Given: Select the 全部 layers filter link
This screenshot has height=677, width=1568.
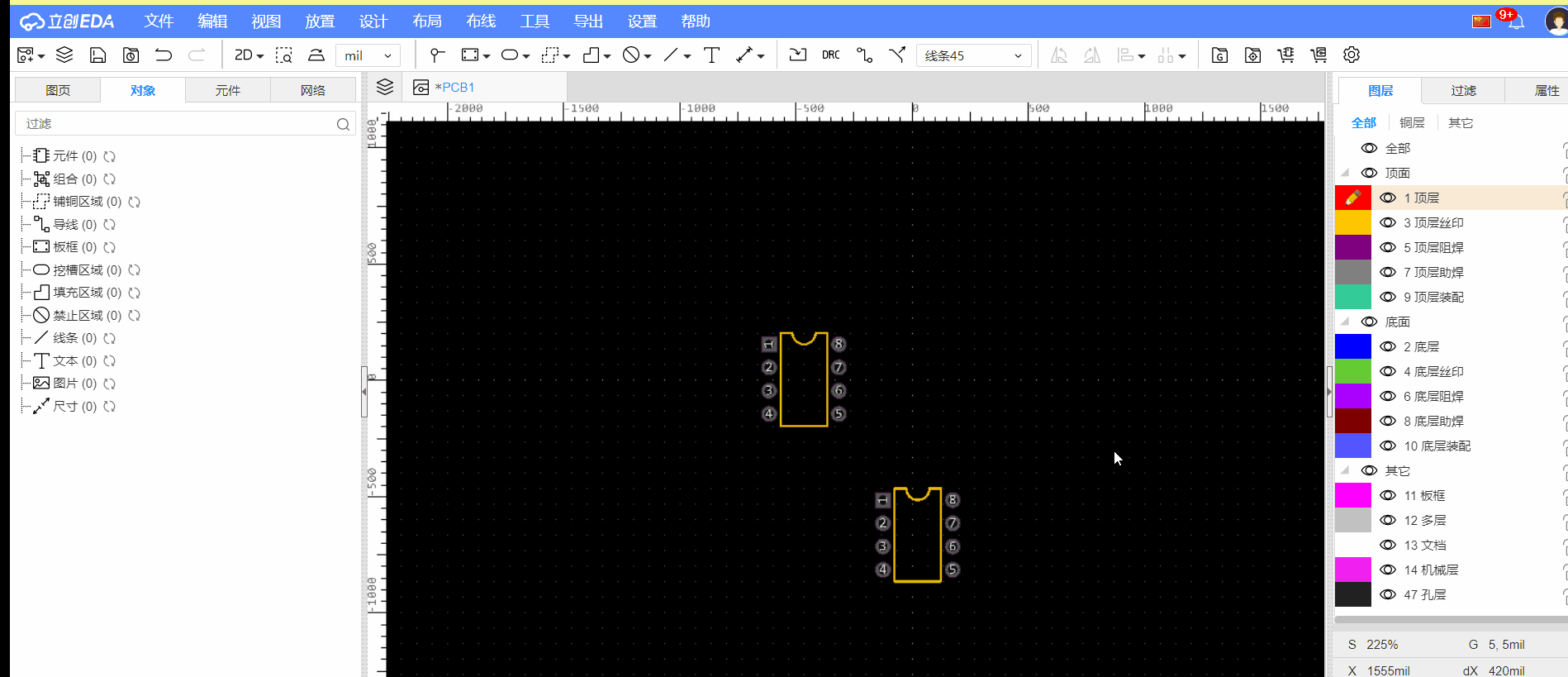Looking at the screenshot, I should [x=1364, y=122].
